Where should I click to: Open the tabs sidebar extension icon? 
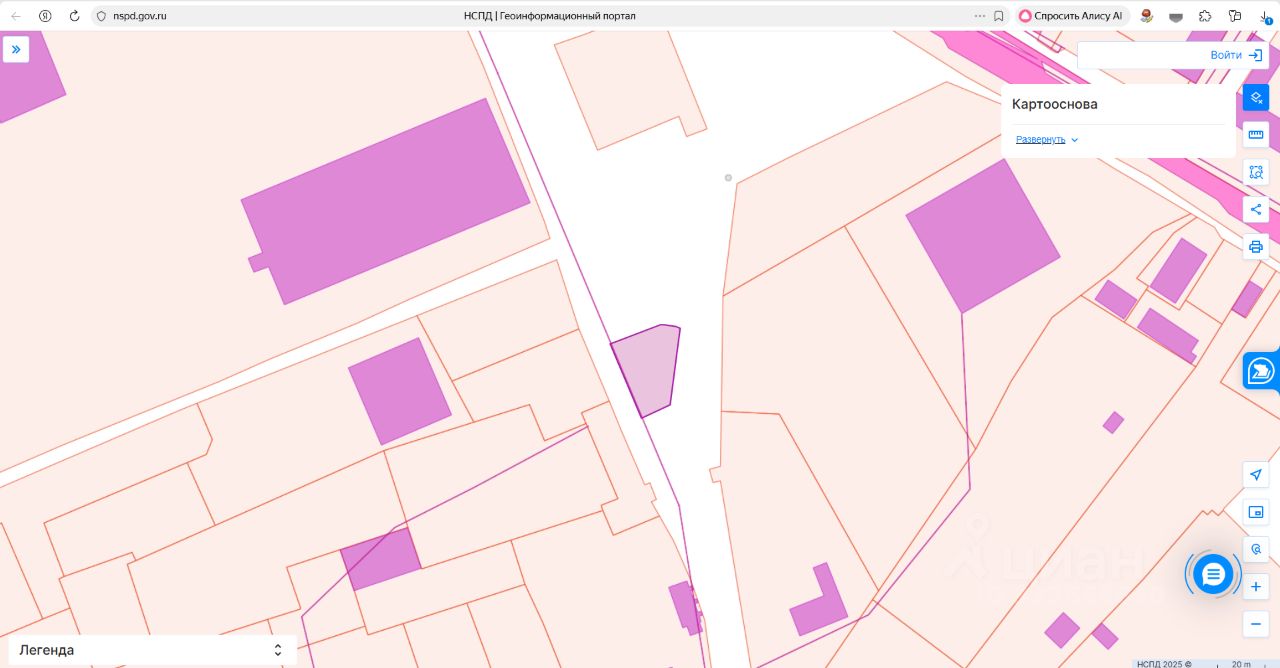point(1235,16)
